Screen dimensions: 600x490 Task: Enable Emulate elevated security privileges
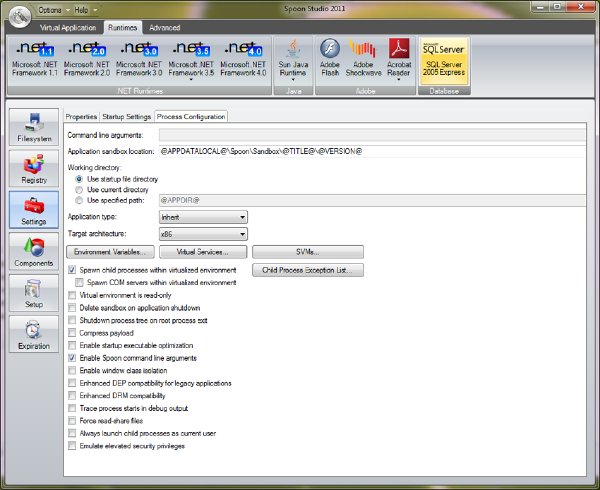[72, 446]
